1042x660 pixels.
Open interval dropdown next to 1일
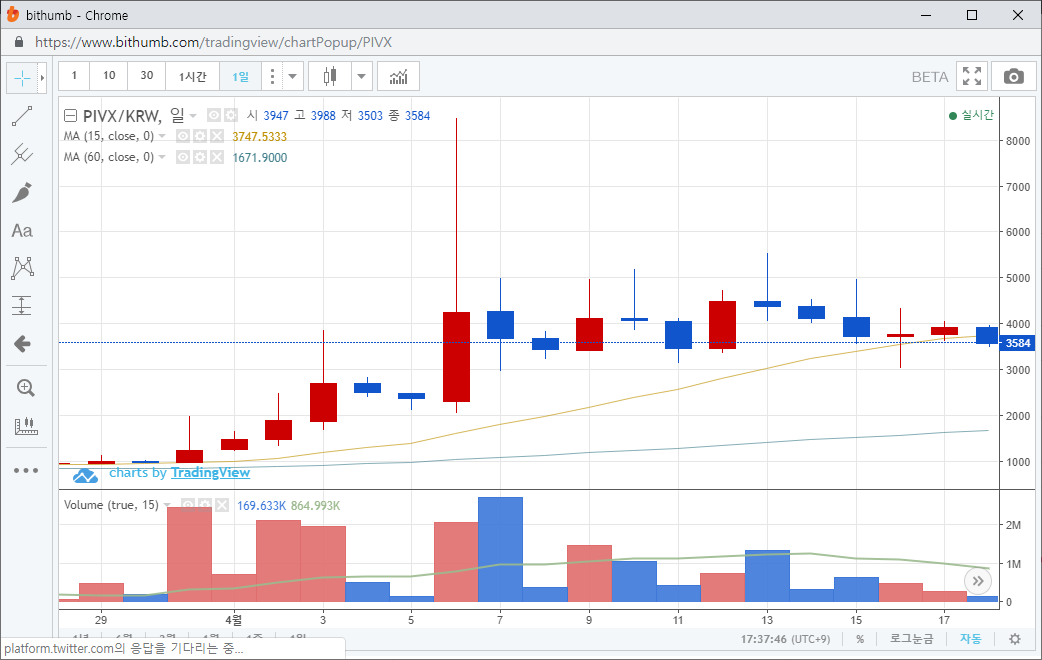coord(292,76)
